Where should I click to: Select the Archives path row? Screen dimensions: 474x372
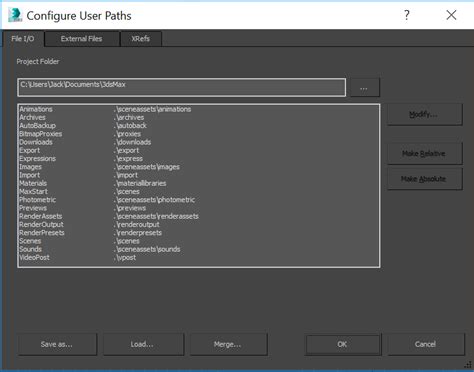click(x=199, y=117)
